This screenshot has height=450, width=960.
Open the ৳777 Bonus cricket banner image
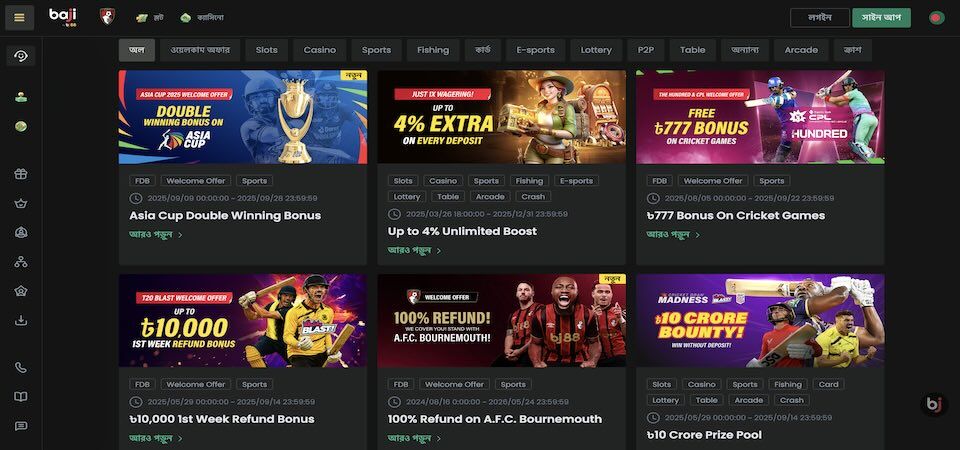[760, 117]
